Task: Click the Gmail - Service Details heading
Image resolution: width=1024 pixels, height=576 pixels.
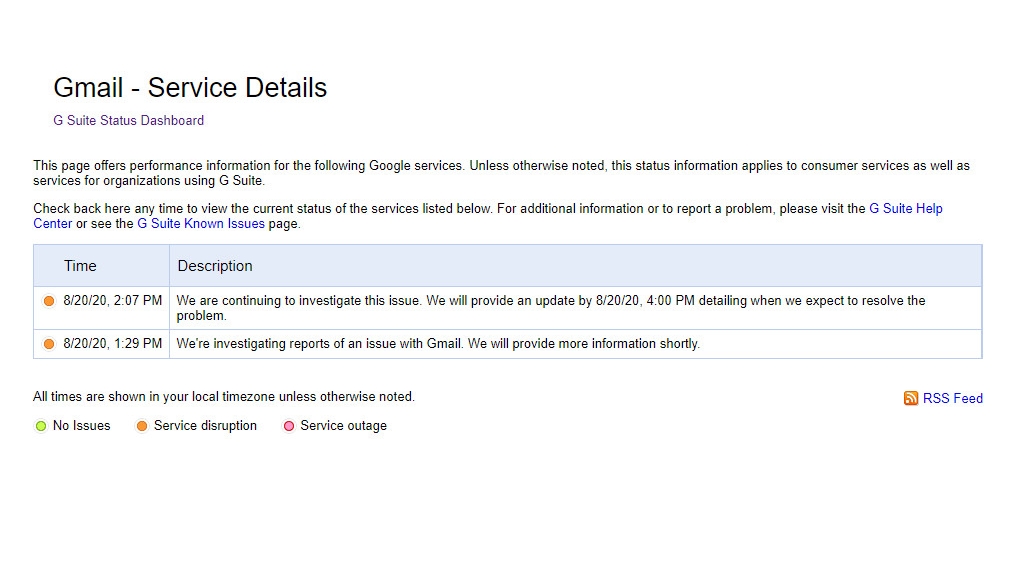Action: point(190,88)
